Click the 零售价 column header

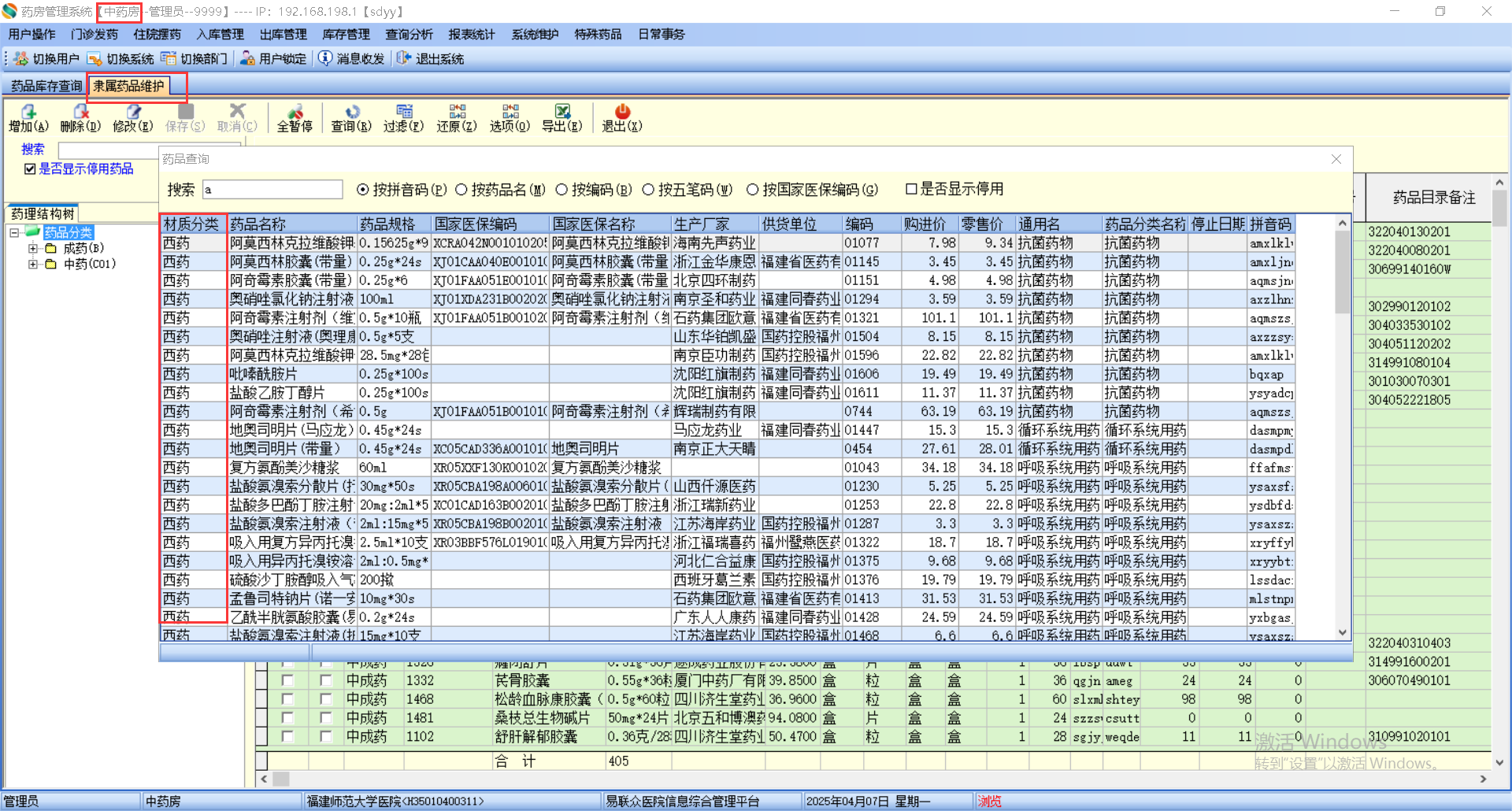pos(988,224)
